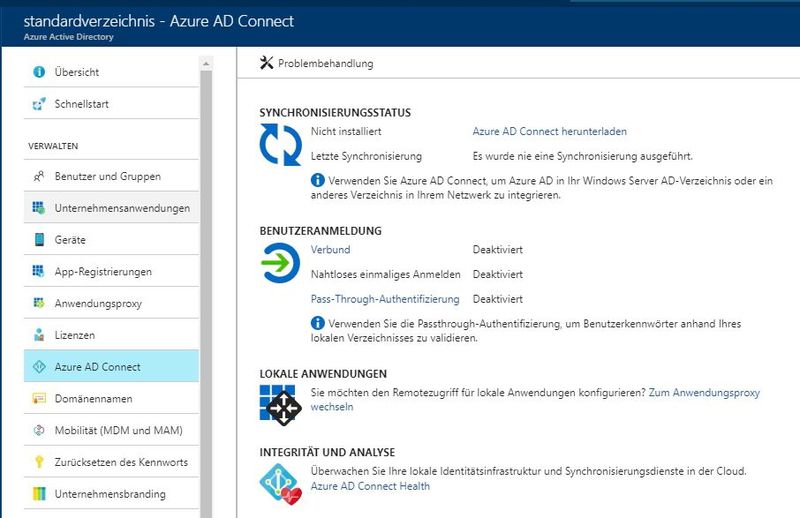Click the large synchronization arrows icon

tap(280, 145)
